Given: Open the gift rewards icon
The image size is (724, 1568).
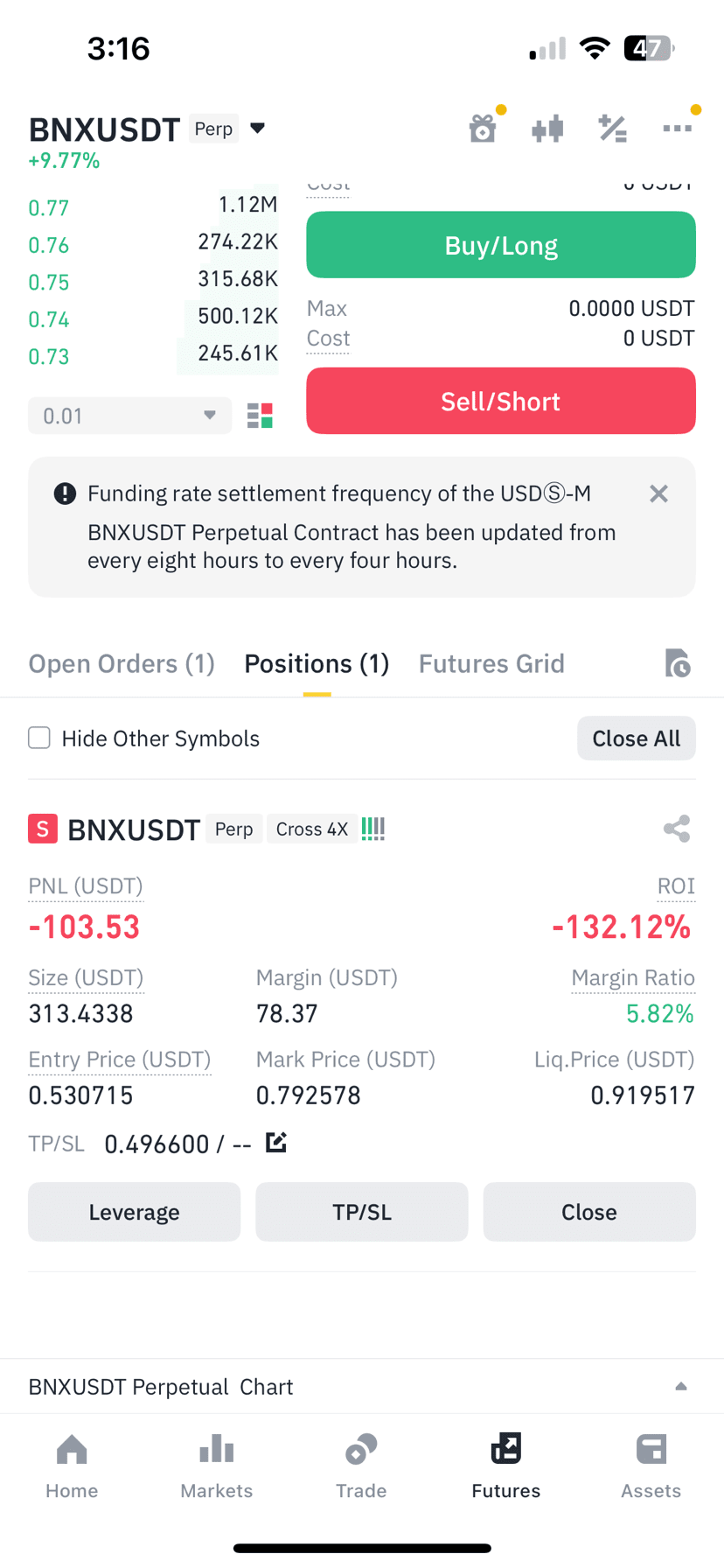Looking at the screenshot, I should [483, 129].
